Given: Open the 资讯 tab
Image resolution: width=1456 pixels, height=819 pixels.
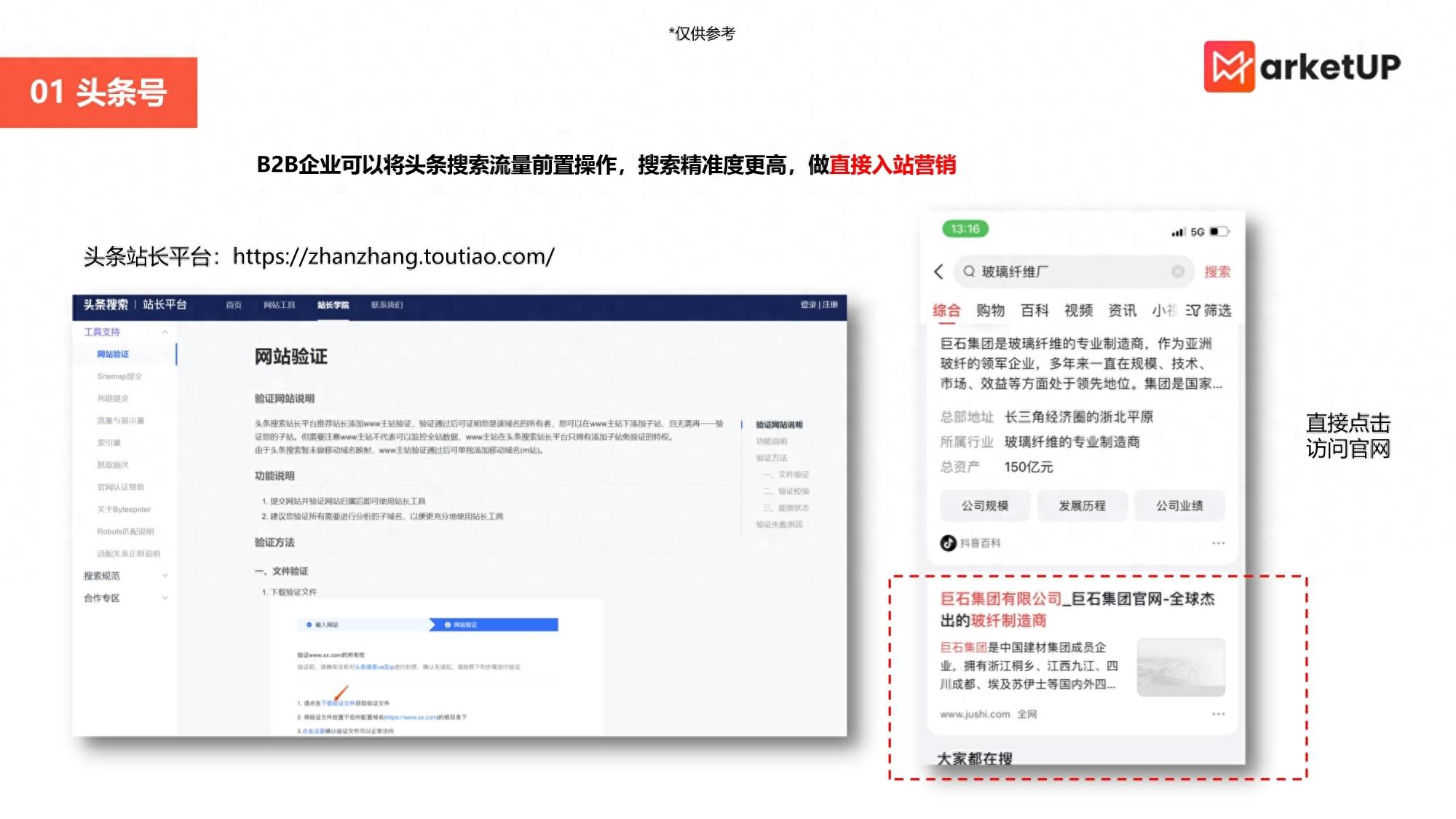Looking at the screenshot, I should coord(1122,310).
